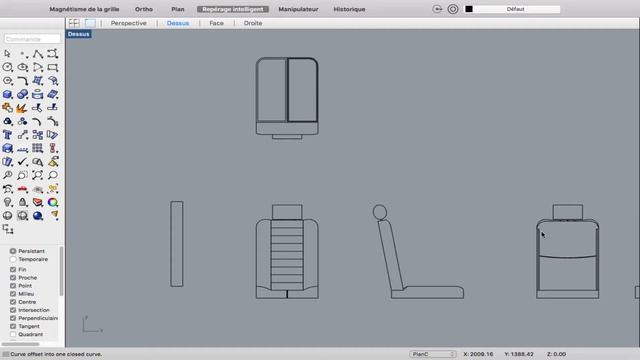This screenshot has width=640, height=360.
Task: Toggle the Point snap checkbox
Action: tap(13, 286)
